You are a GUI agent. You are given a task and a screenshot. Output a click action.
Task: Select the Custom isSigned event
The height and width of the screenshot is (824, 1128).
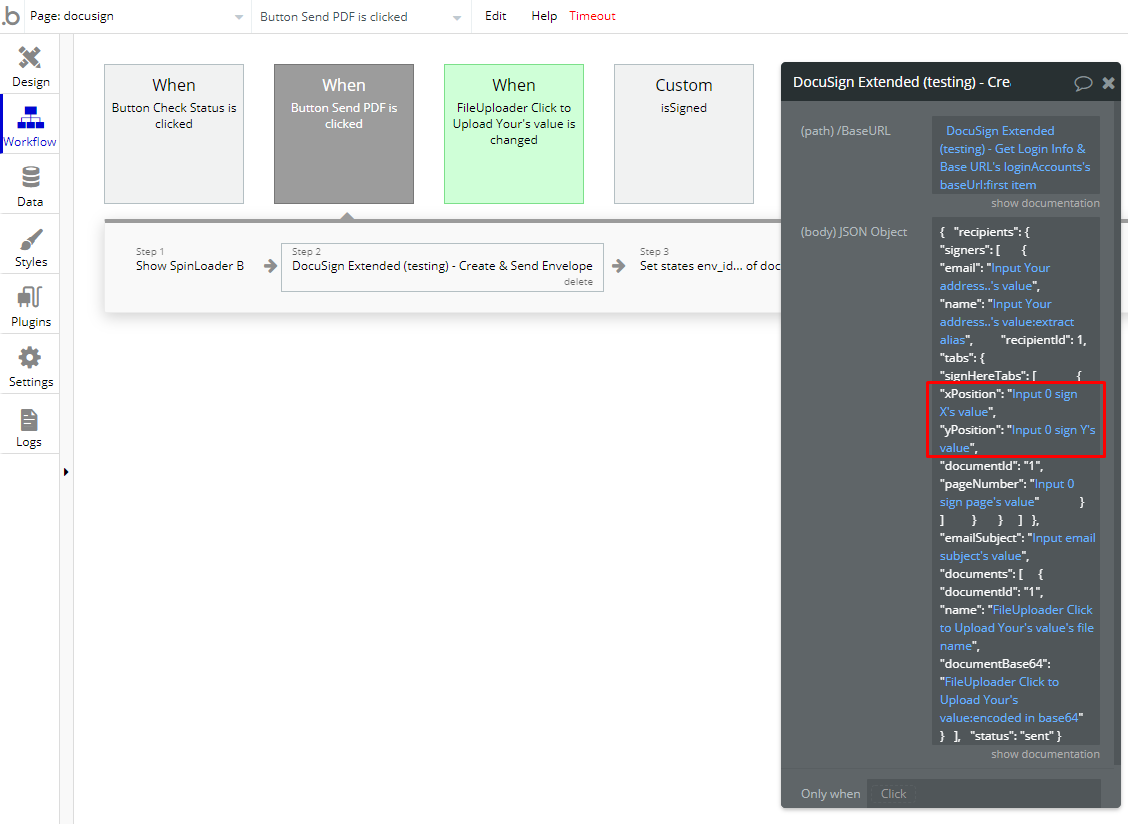coord(683,134)
